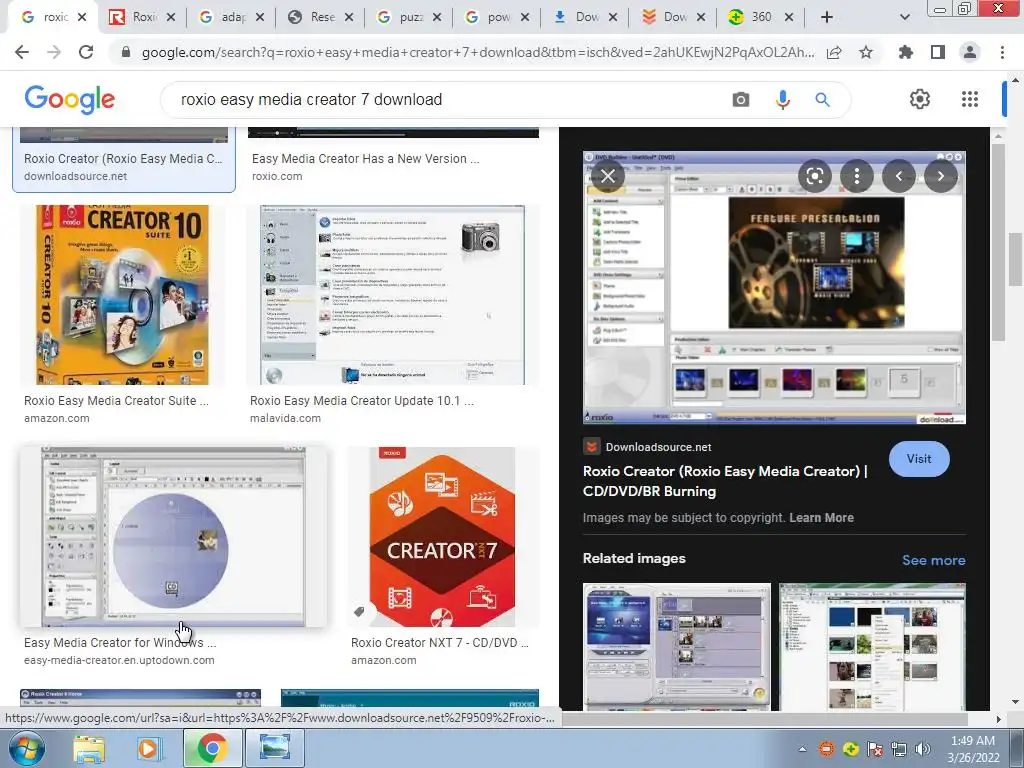Click the malavida.com source text
The image size is (1024, 768).
point(285,418)
